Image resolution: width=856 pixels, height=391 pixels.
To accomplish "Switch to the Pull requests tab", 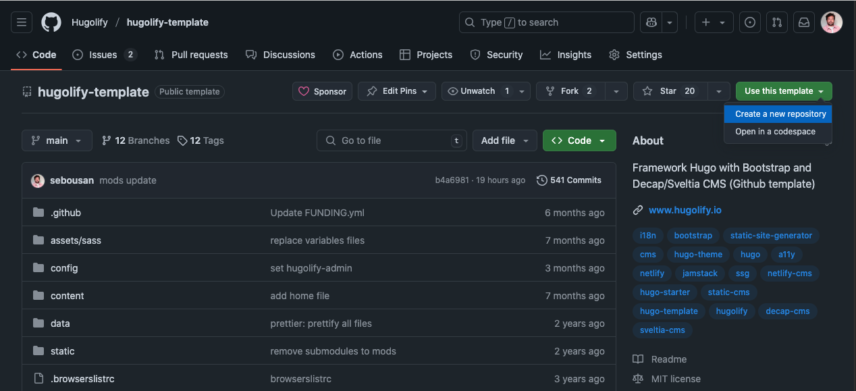I will point(191,55).
